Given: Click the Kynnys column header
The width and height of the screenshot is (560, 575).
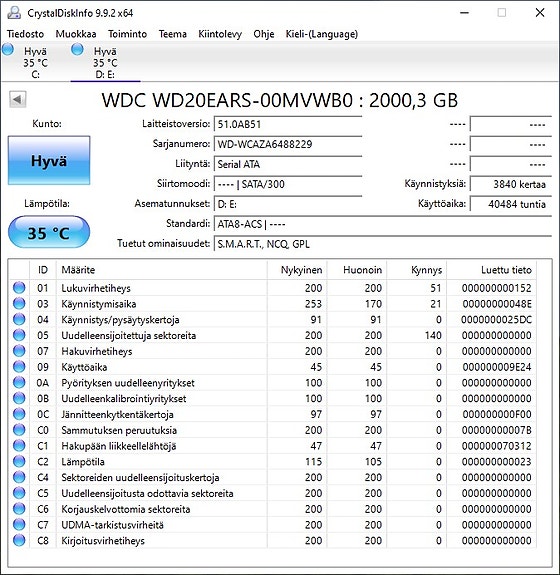Looking at the screenshot, I should (417, 270).
